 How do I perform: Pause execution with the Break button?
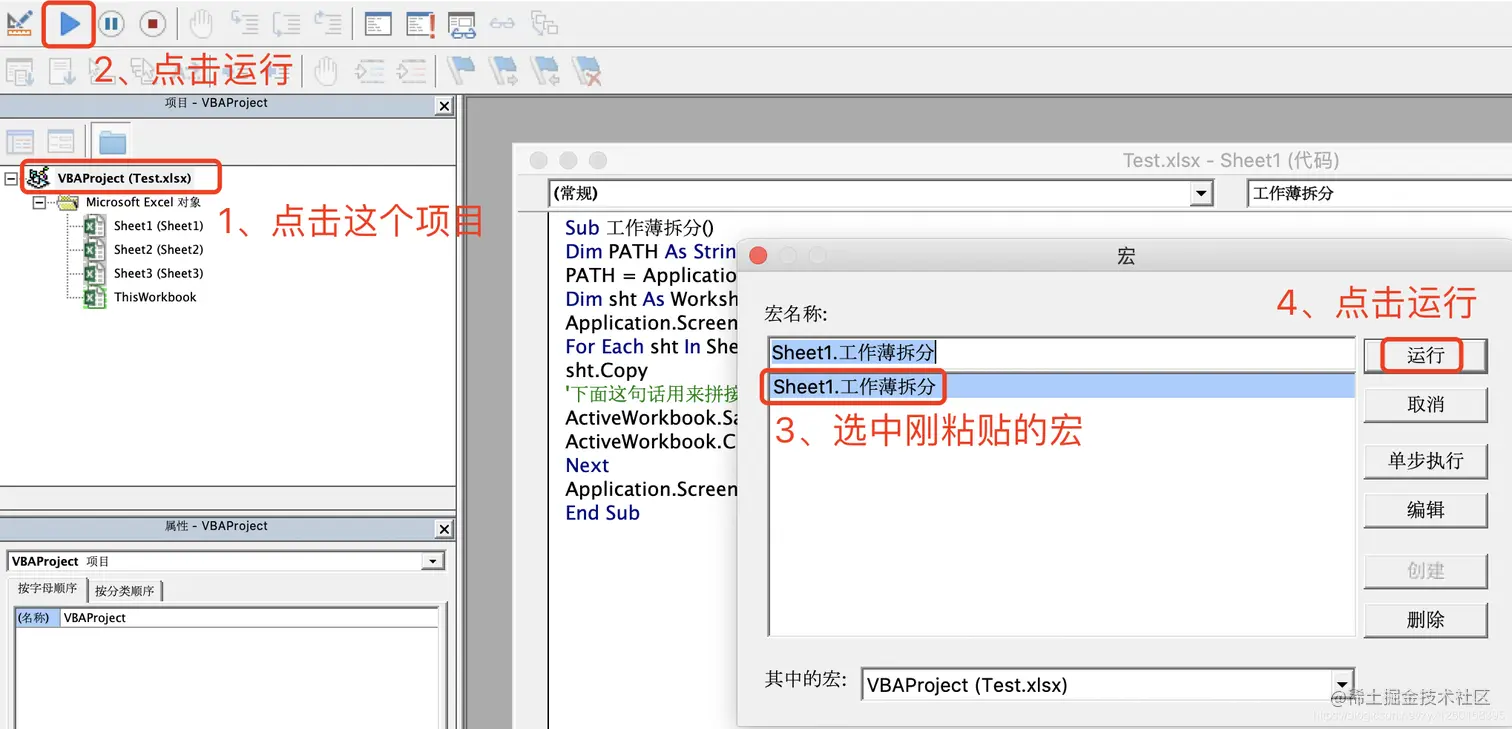point(111,23)
